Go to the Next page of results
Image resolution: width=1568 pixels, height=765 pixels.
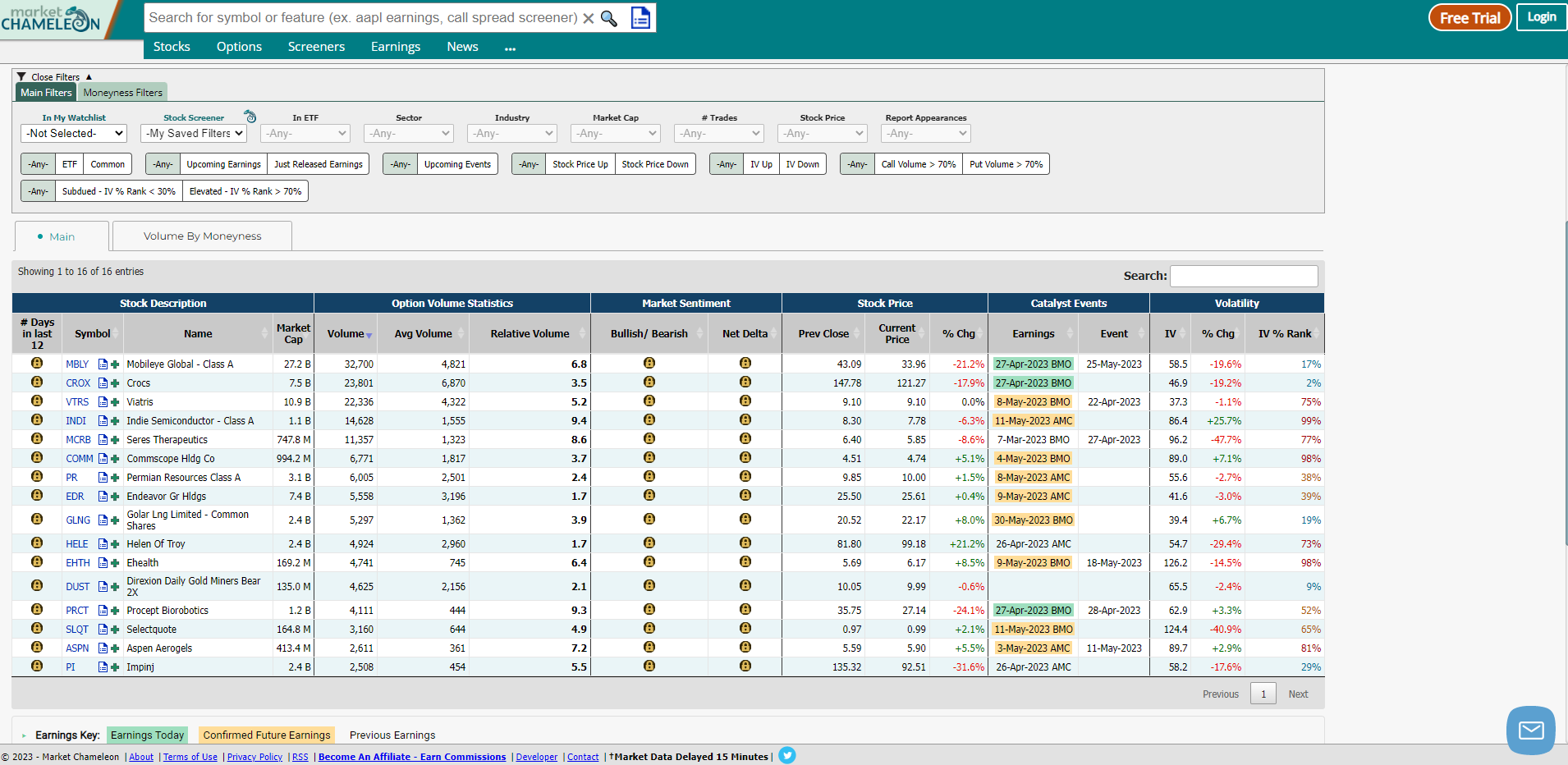1298,694
